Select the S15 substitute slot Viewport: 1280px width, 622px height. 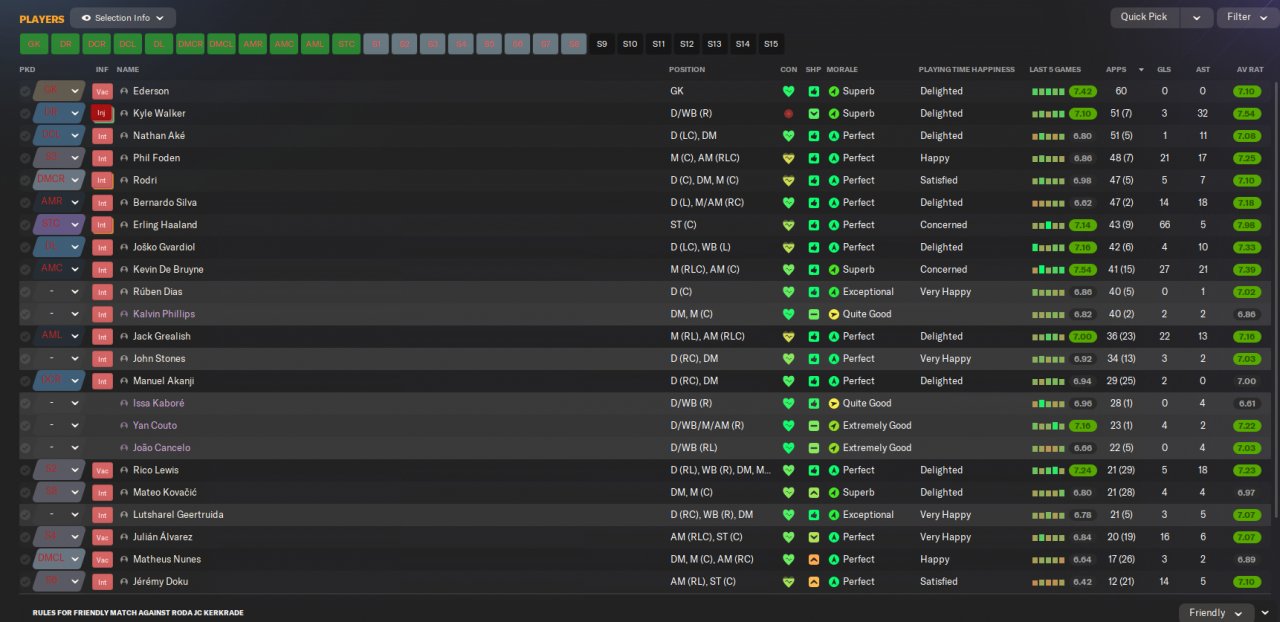[770, 44]
